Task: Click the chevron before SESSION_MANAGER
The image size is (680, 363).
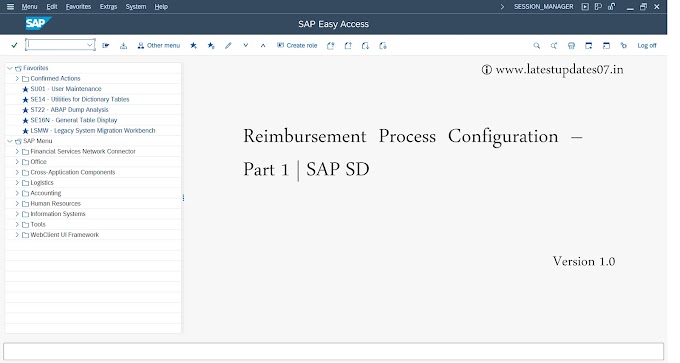Action: pyautogui.click(x=502, y=7)
